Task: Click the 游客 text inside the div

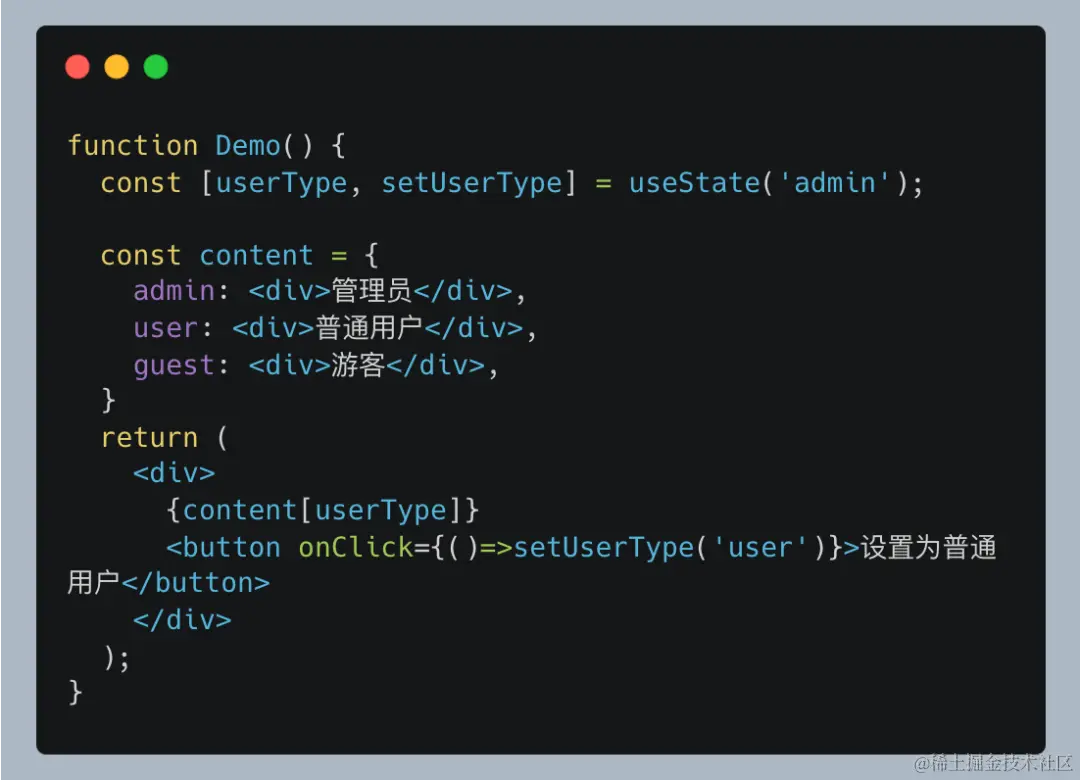Action: [358, 366]
